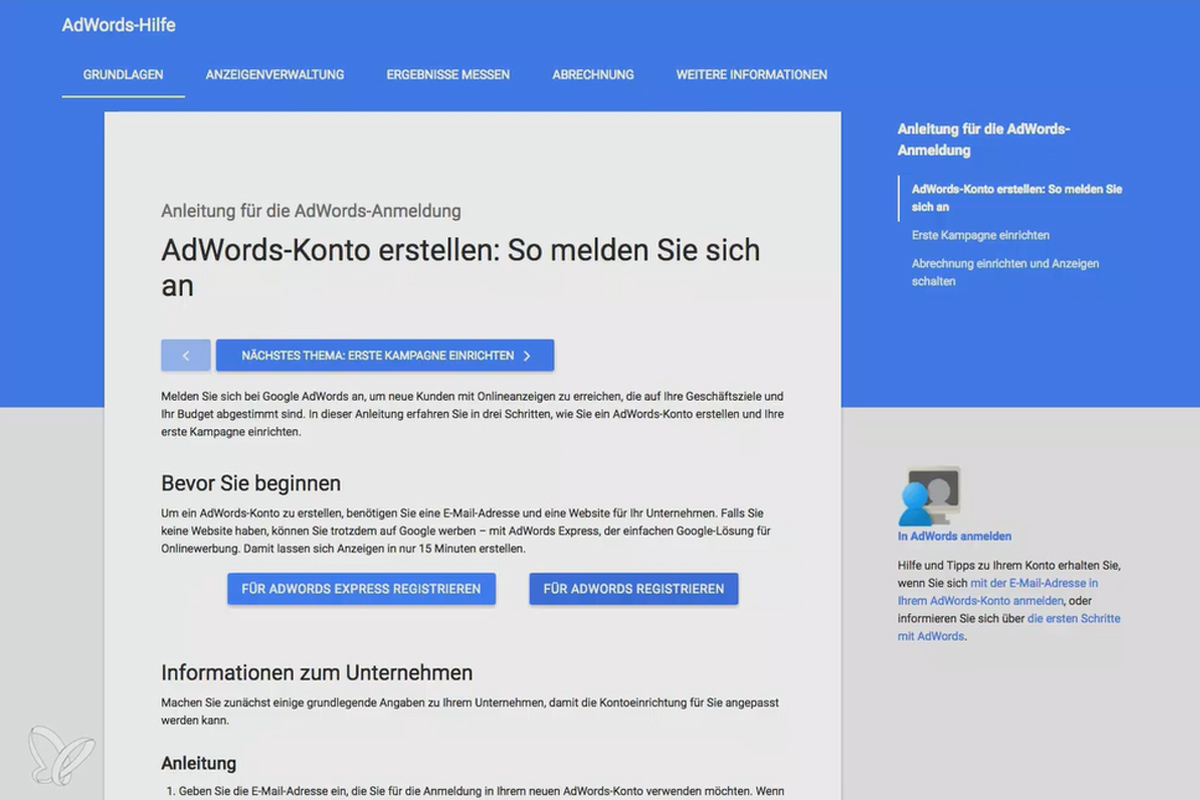Screen dimensions: 1200x800
Task: Open sidebar link Erste Kampagne einrichten
Action: pos(980,235)
